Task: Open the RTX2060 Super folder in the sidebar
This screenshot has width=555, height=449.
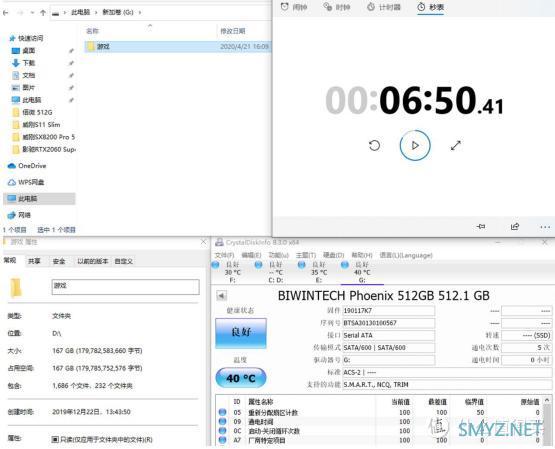Action: coord(44,149)
